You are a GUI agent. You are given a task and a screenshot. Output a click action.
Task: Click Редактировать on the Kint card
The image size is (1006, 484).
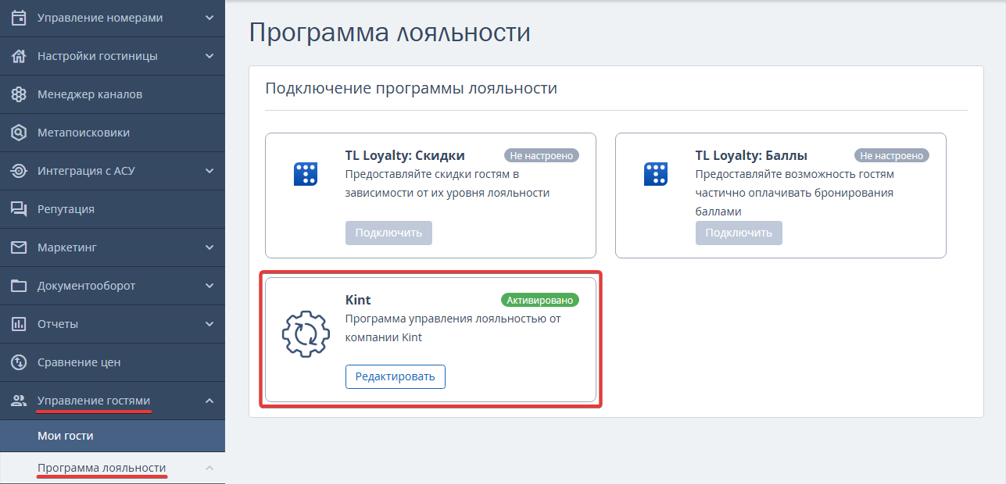395,377
